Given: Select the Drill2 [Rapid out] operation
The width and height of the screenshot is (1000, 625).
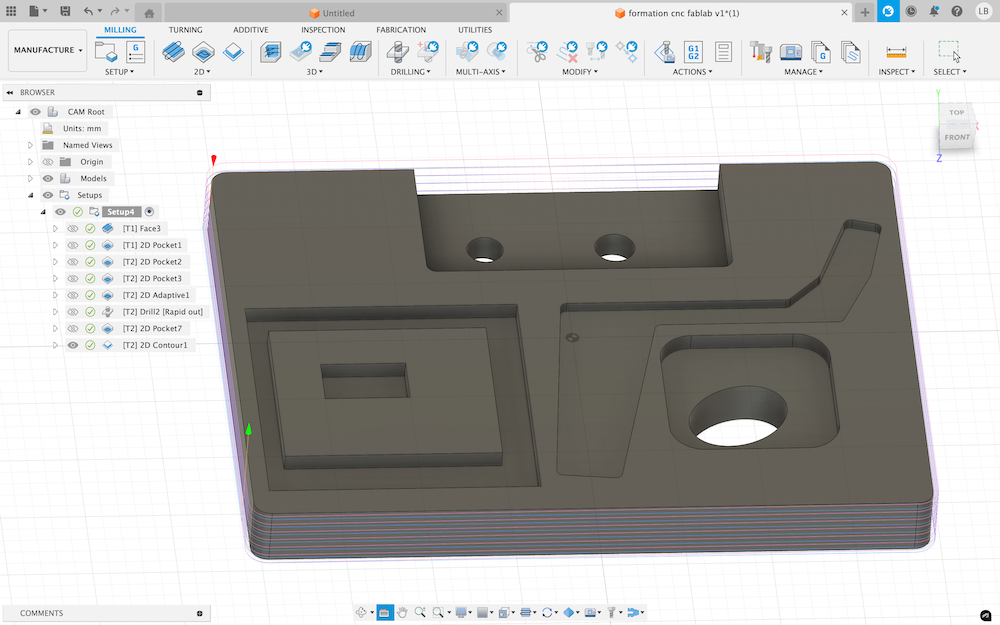Looking at the screenshot, I should click(x=163, y=312).
